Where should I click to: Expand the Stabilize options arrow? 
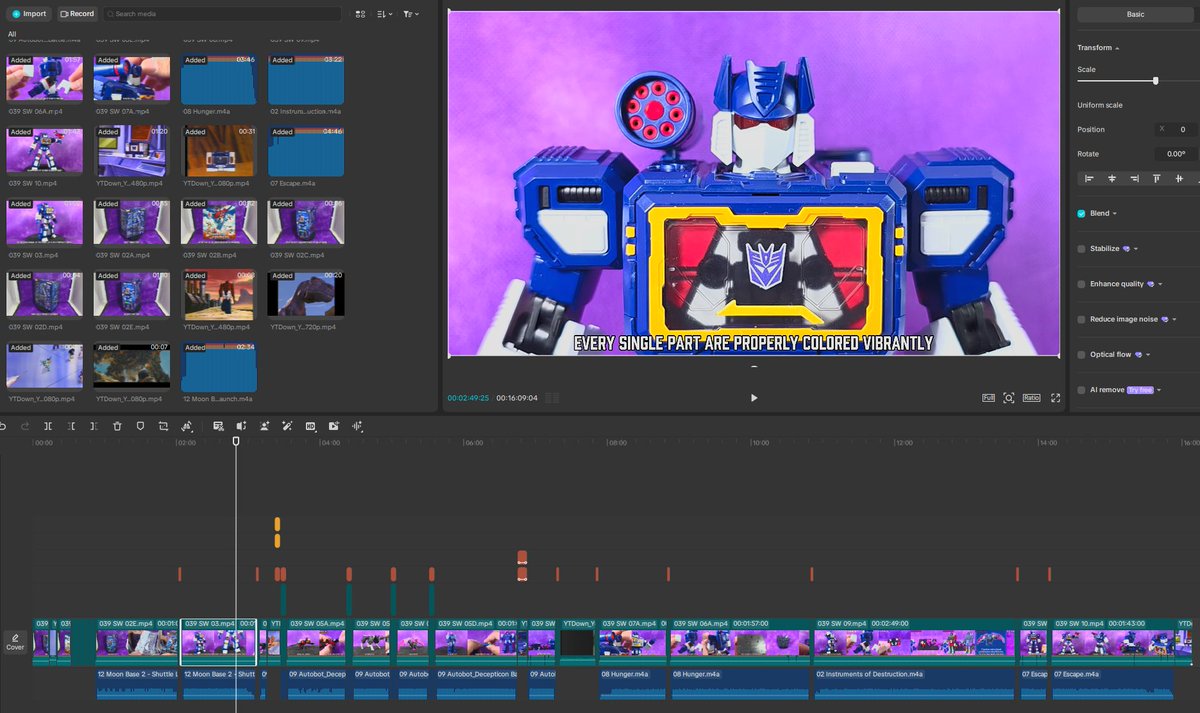coord(1136,249)
